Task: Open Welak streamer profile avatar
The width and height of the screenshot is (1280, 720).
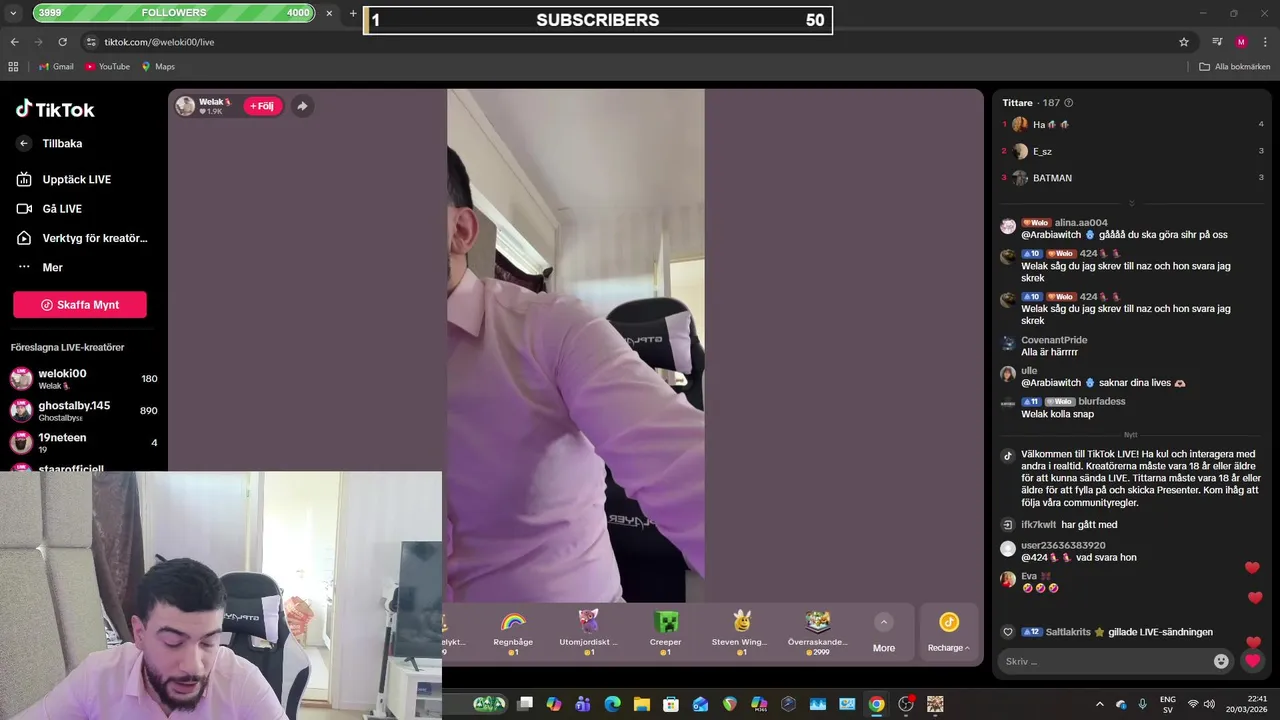Action: point(185,106)
